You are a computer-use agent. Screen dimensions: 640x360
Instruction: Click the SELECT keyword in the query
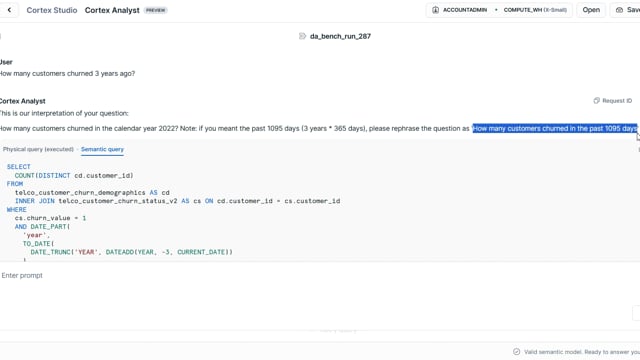tap(19, 167)
